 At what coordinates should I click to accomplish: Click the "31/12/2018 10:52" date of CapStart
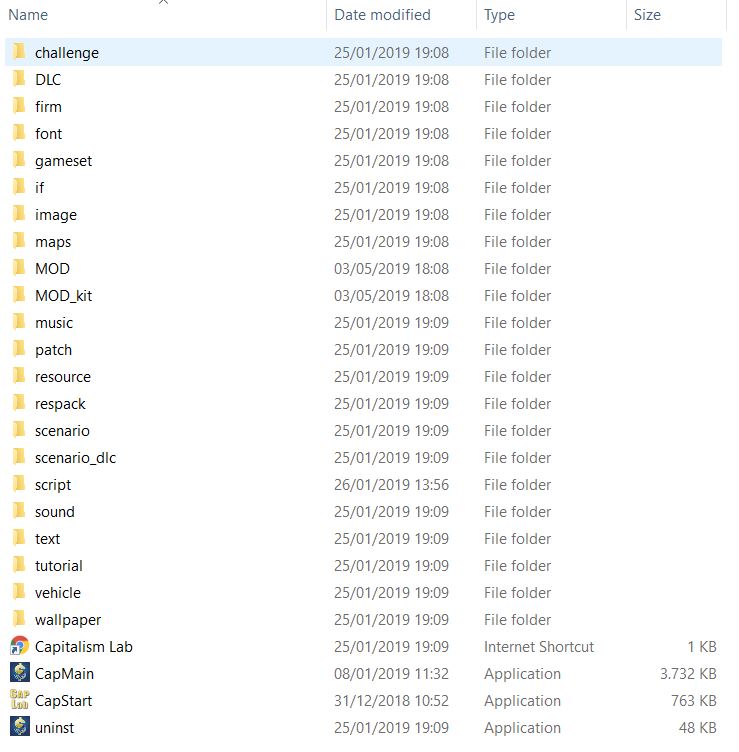(x=391, y=701)
